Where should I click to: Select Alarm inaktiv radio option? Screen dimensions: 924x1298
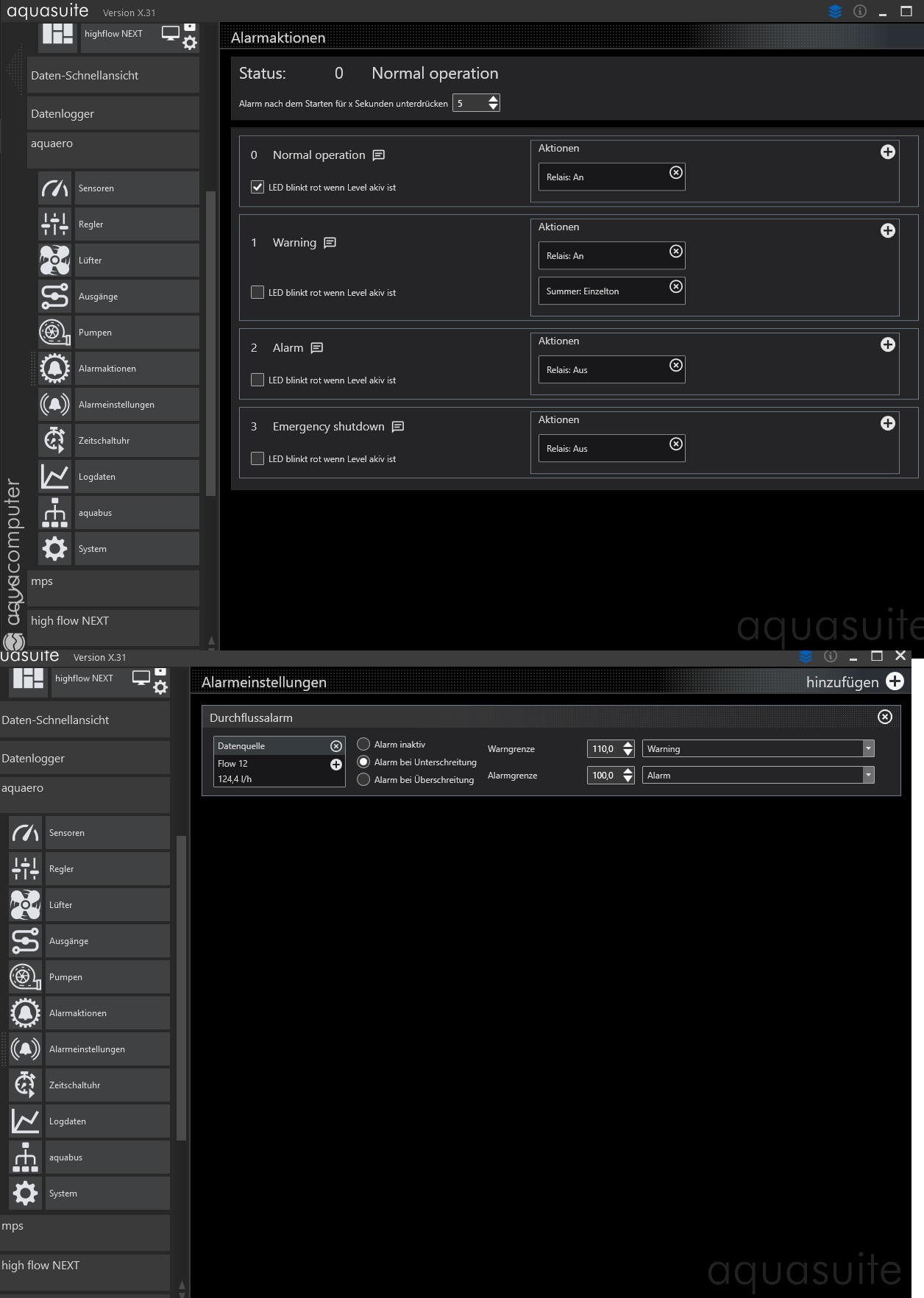click(x=363, y=744)
